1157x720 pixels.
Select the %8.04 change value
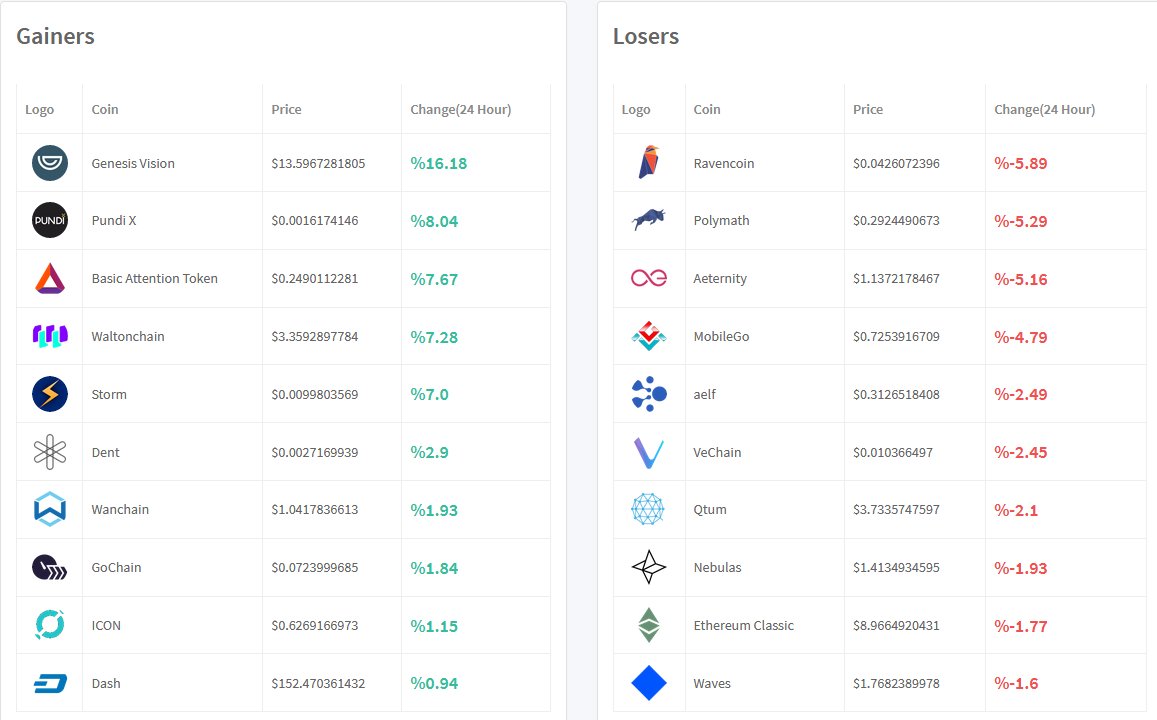point(434,221)
